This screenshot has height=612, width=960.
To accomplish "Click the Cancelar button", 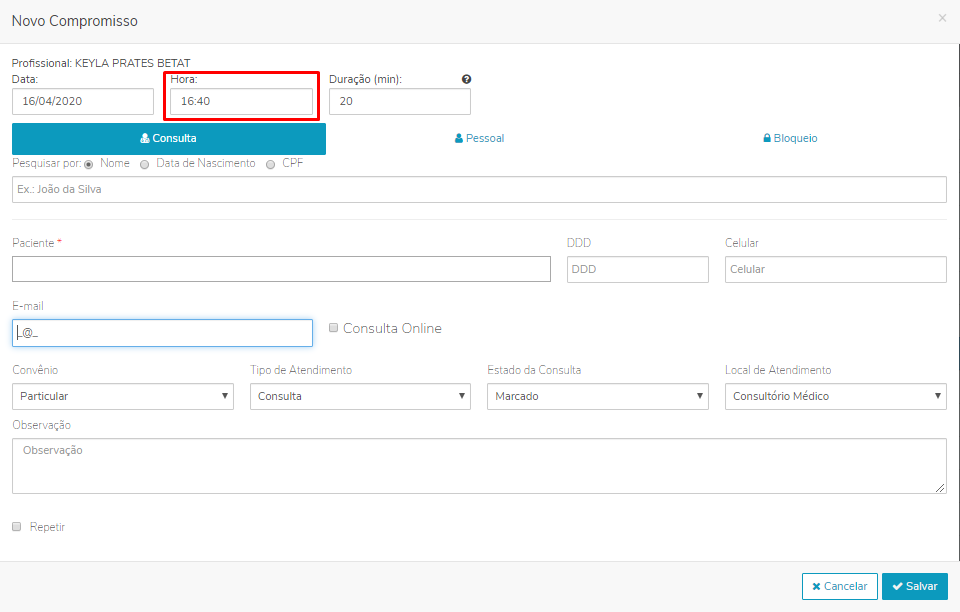I will tap(840, 586).
